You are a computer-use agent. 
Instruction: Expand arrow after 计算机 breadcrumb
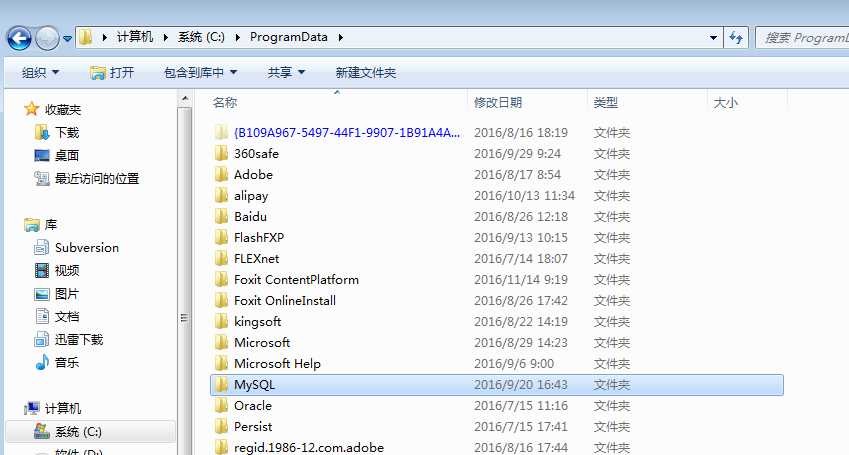click(x=166, y=37)
